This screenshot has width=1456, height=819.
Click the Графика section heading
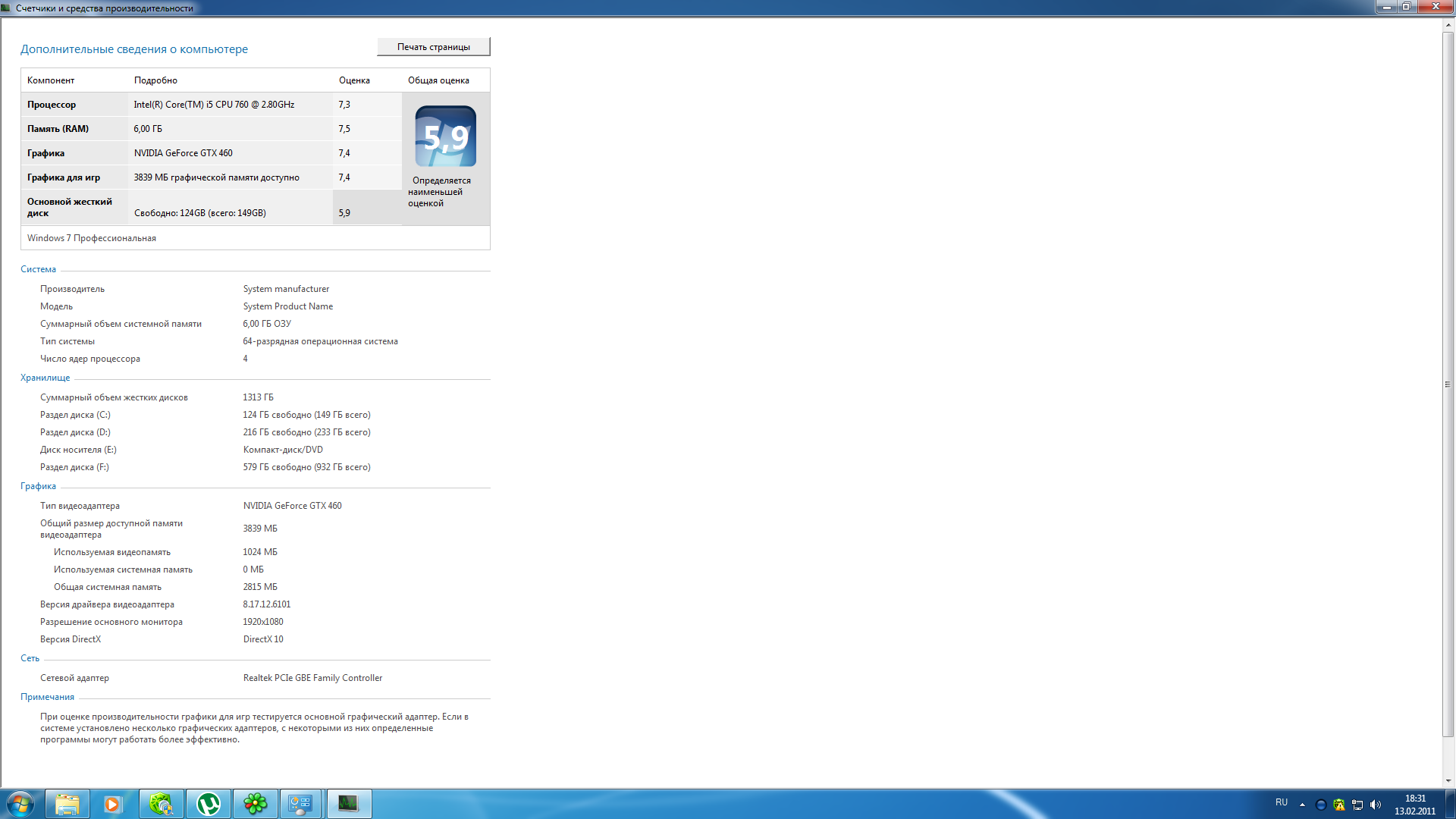pos(38,486)
